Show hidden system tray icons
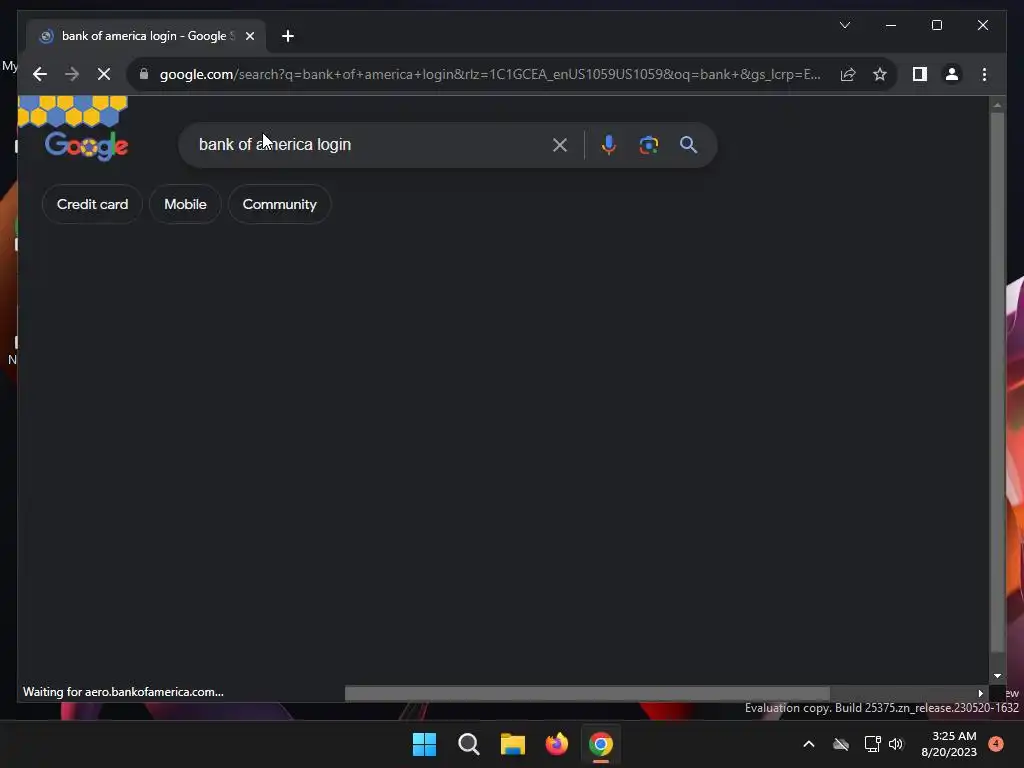The height and width of the screenshot is (768, 1024). (x=808, y=744)
